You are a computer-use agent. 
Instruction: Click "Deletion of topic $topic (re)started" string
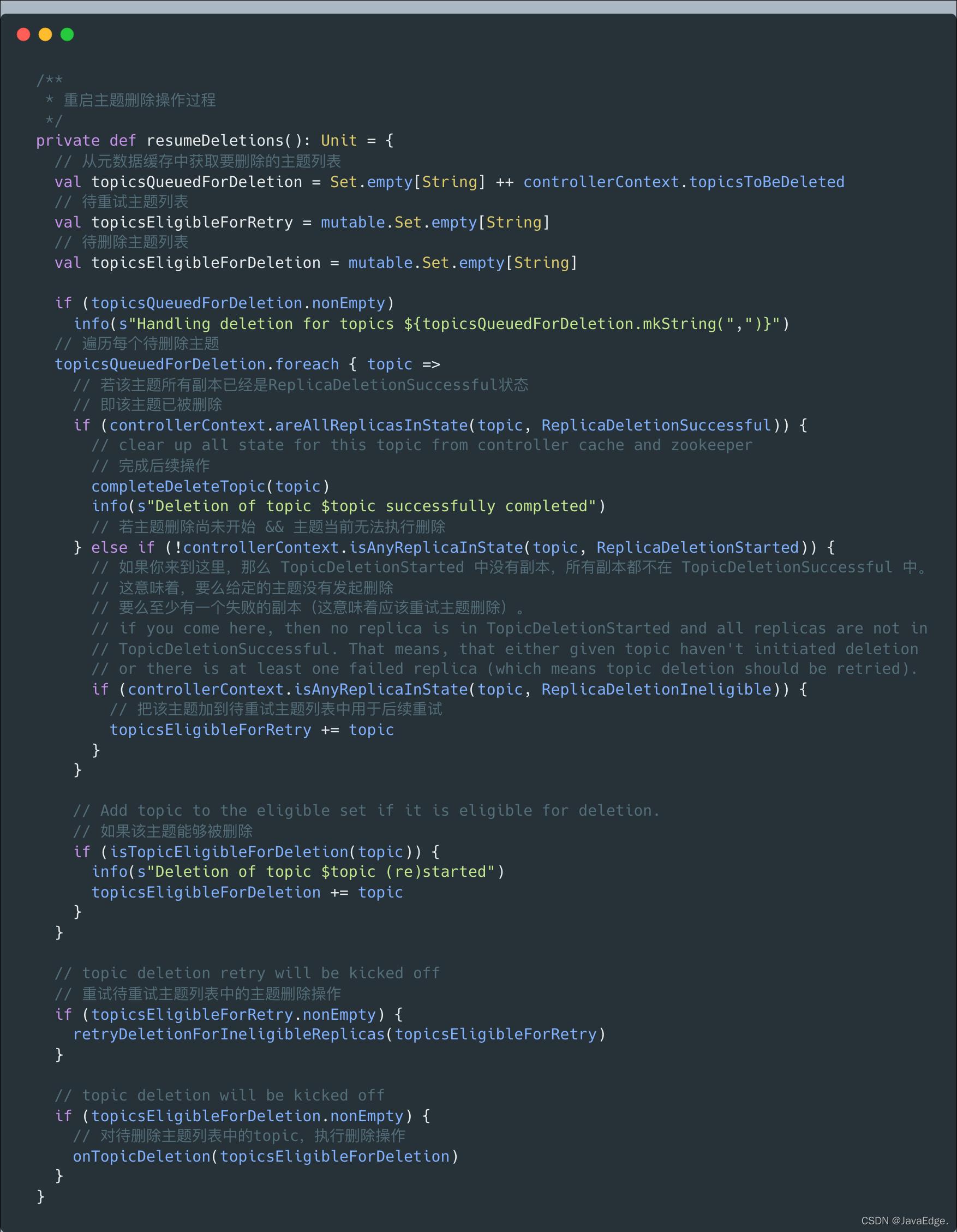(321, 872)
